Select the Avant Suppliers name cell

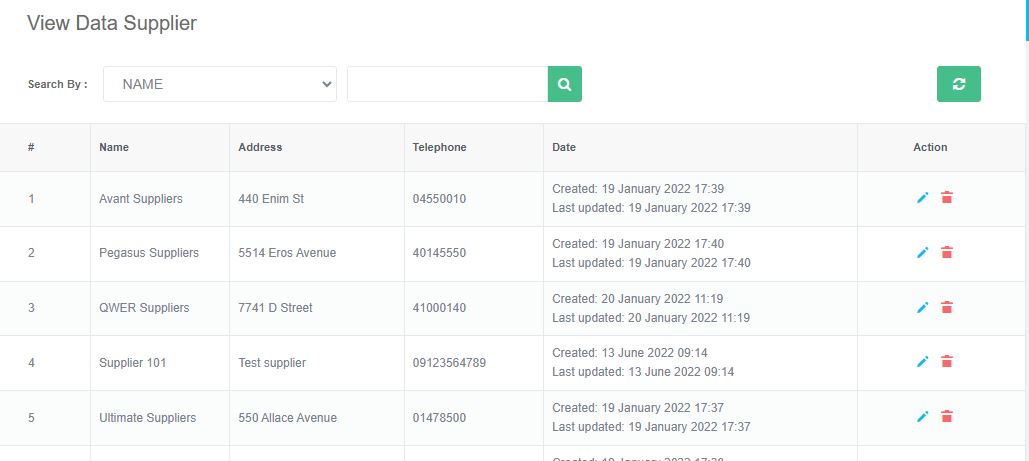pos(141,199)
